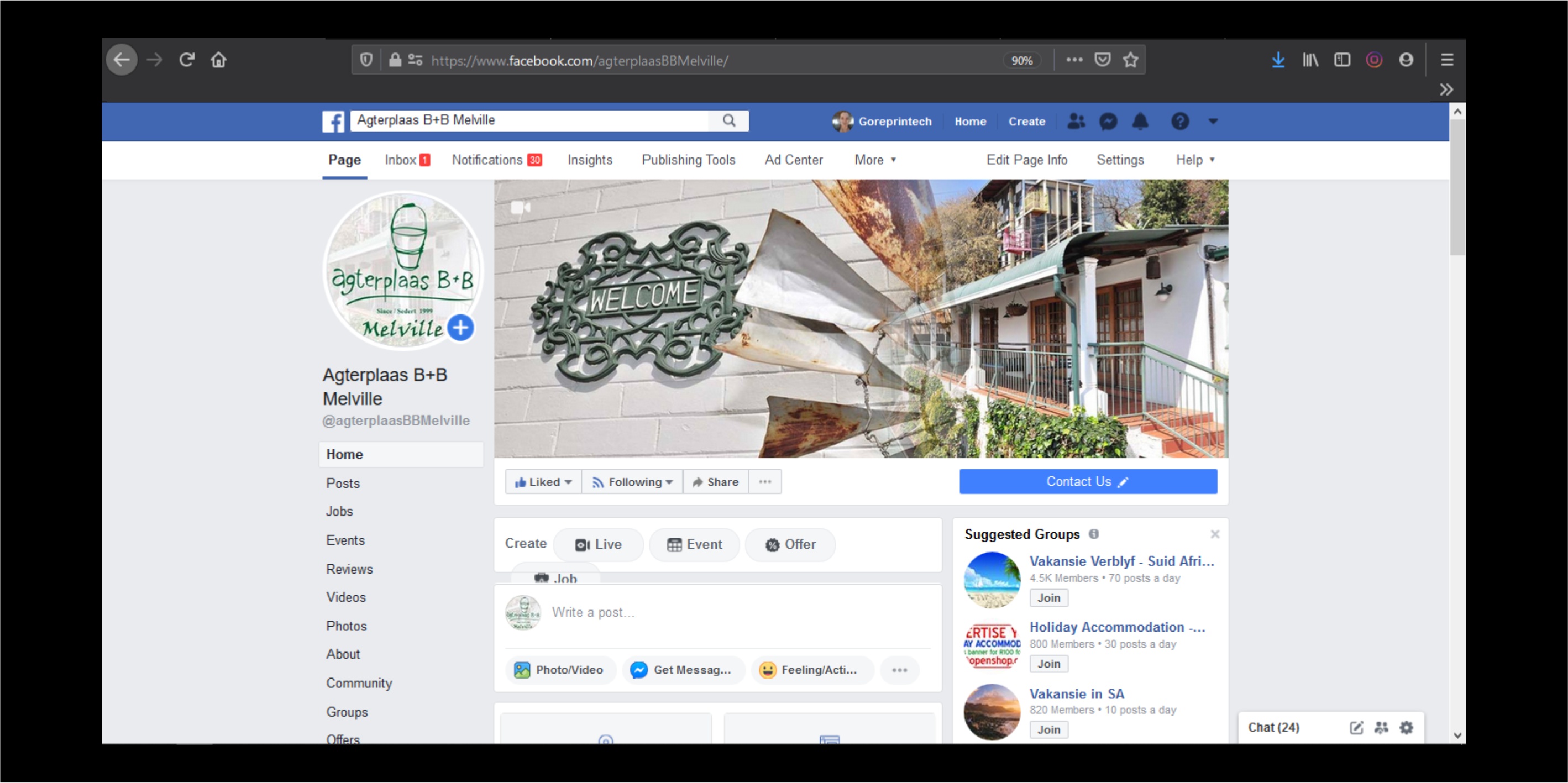
Task: Open Reviews in the left sidebar
Action: click(349, 570)
